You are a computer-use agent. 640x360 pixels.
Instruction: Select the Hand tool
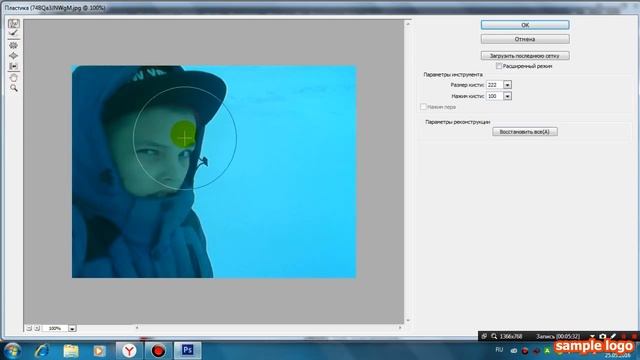(13, 78)
